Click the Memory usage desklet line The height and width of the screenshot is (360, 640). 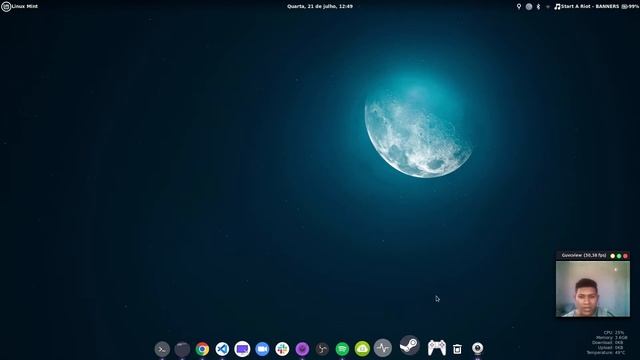(611, 338)
